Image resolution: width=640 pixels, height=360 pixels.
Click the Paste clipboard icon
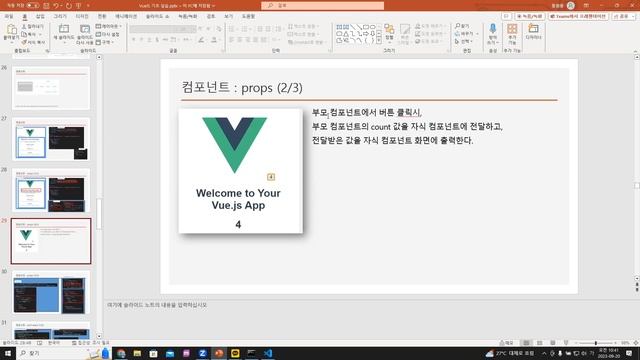[11, 30]
